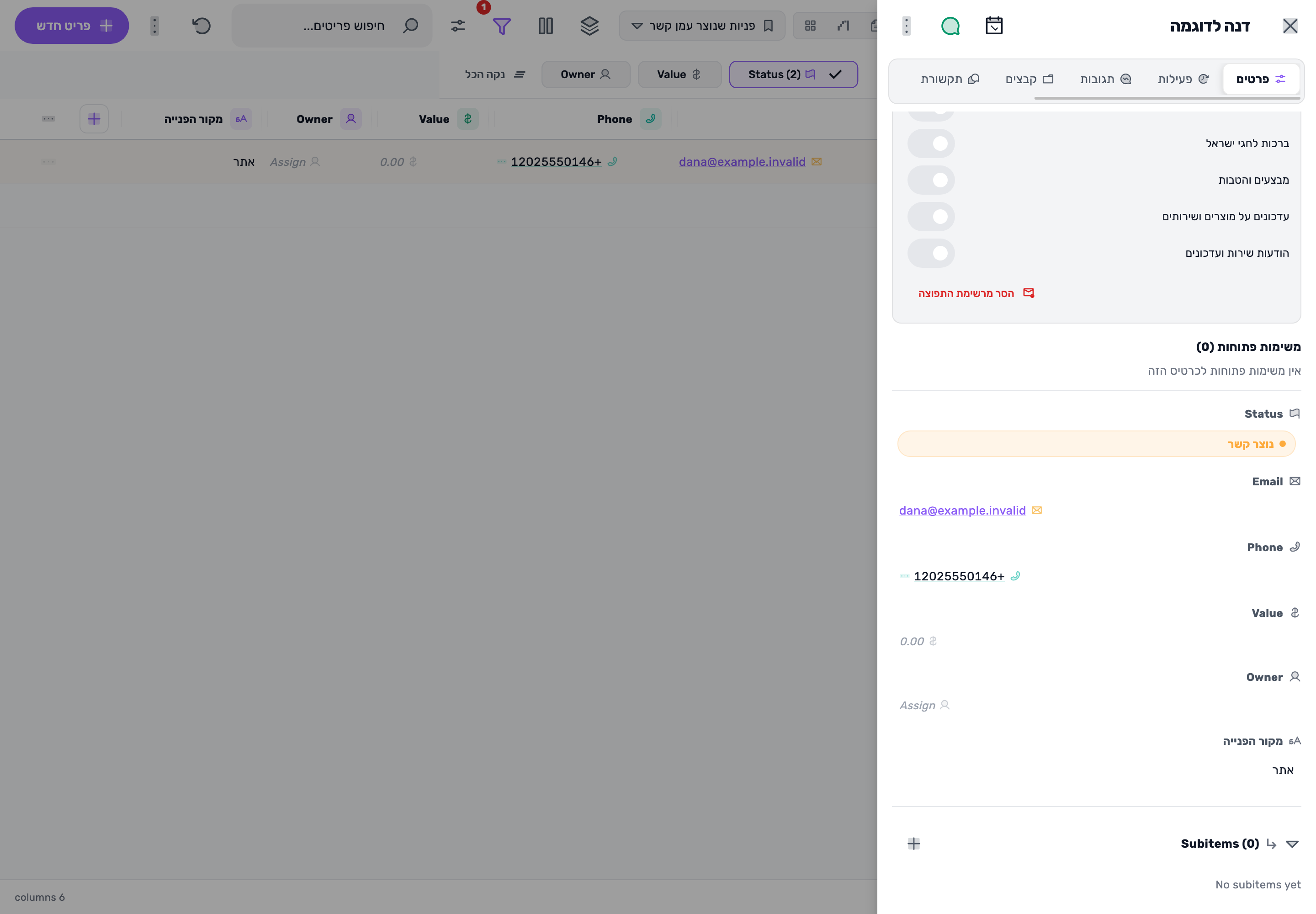Click נקה הכל to clear filters
Image resolution: width=1316 pixels, height=914 pixels.
click(495, 74)
